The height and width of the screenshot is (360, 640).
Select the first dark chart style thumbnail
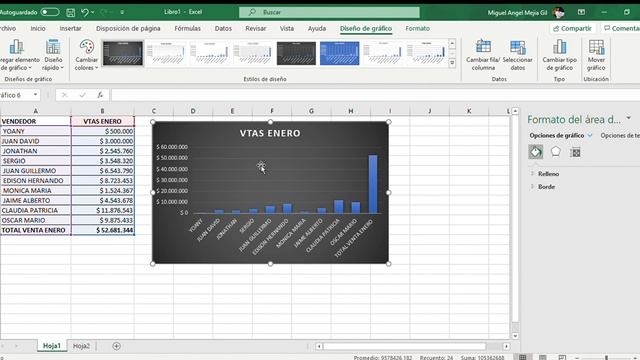[x=122, y=53]
